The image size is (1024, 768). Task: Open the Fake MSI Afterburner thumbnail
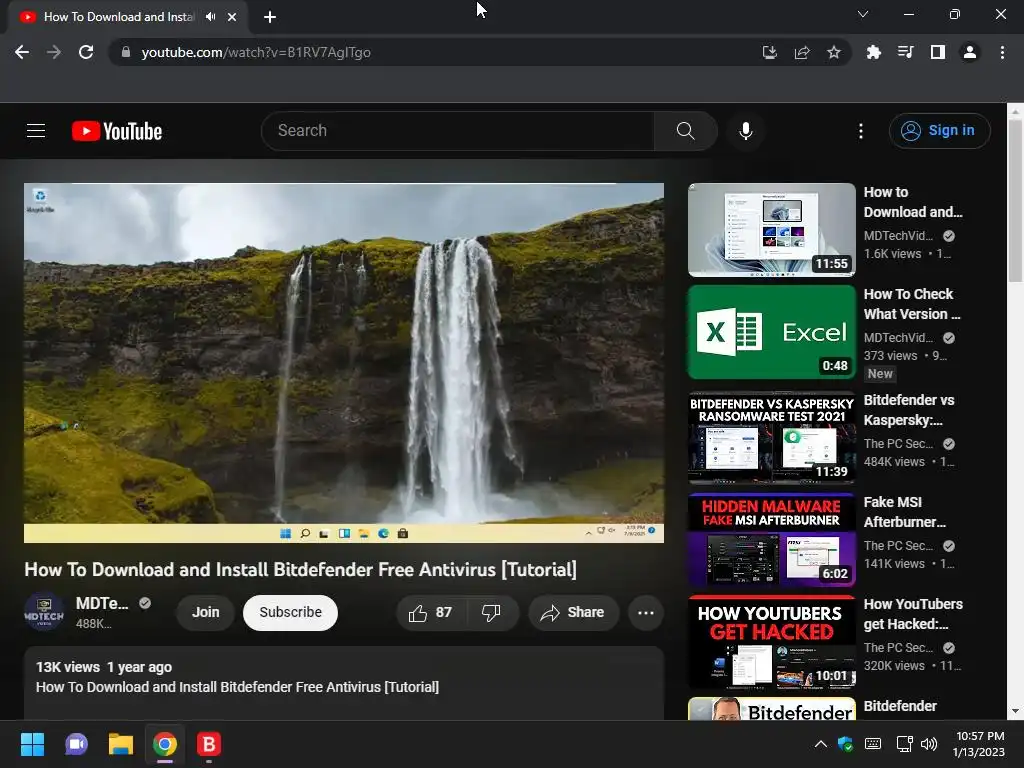[772, 539]
